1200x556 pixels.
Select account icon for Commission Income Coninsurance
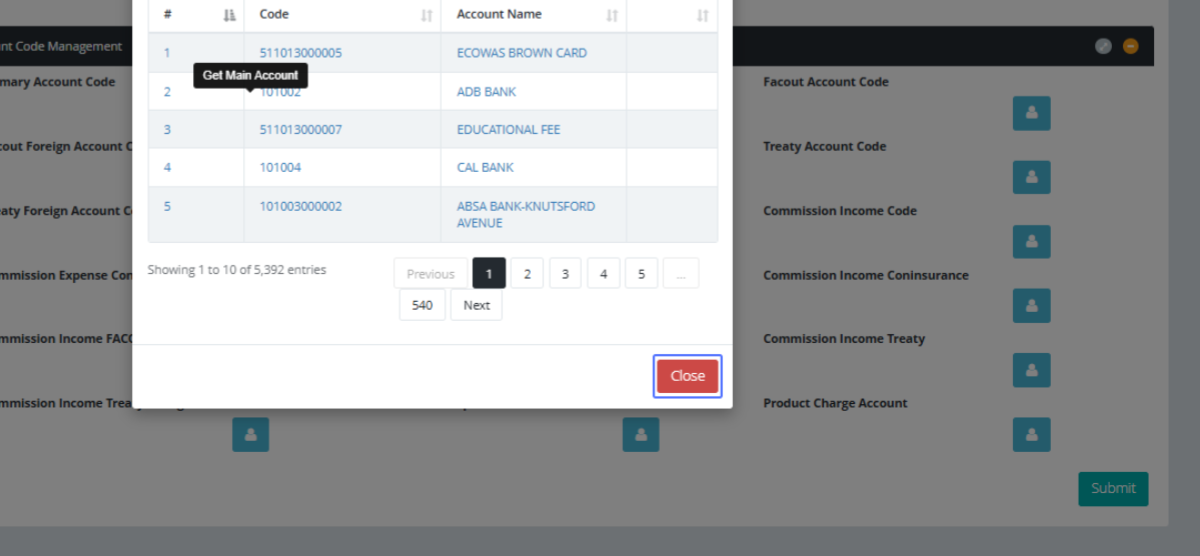tap(1031, 306)
